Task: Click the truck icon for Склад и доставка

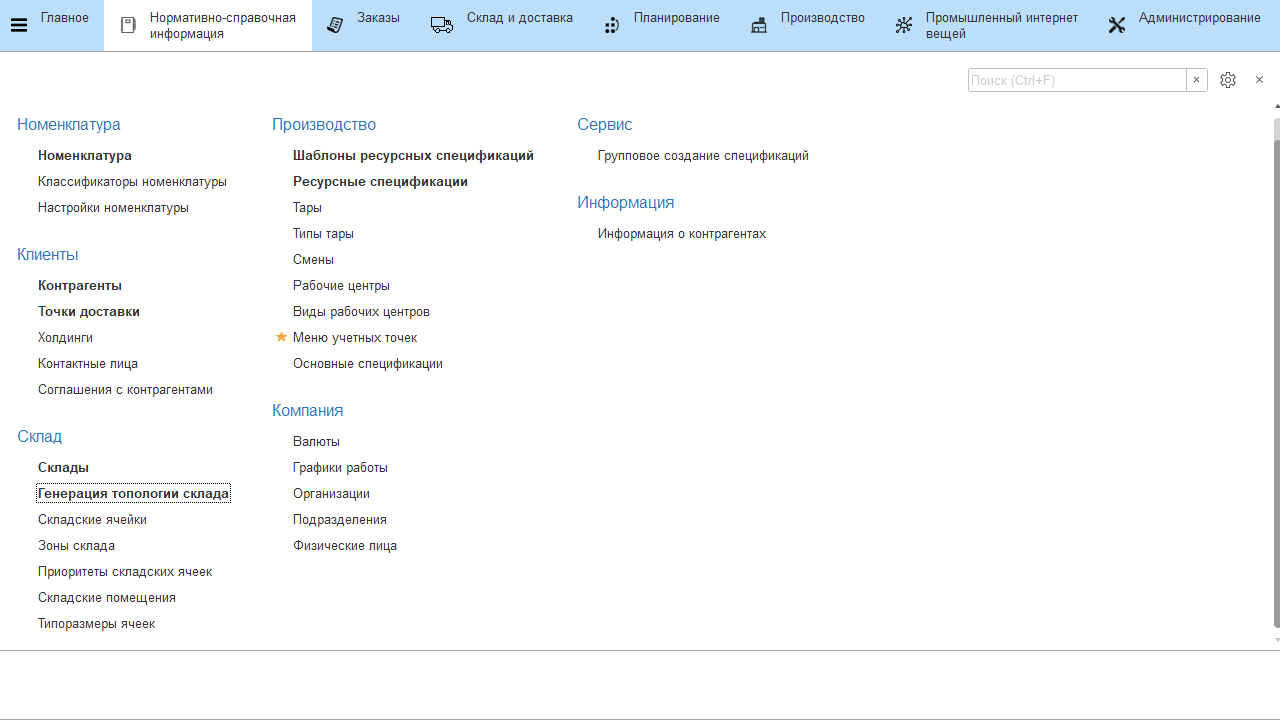Action: click(x=442, y=25)
